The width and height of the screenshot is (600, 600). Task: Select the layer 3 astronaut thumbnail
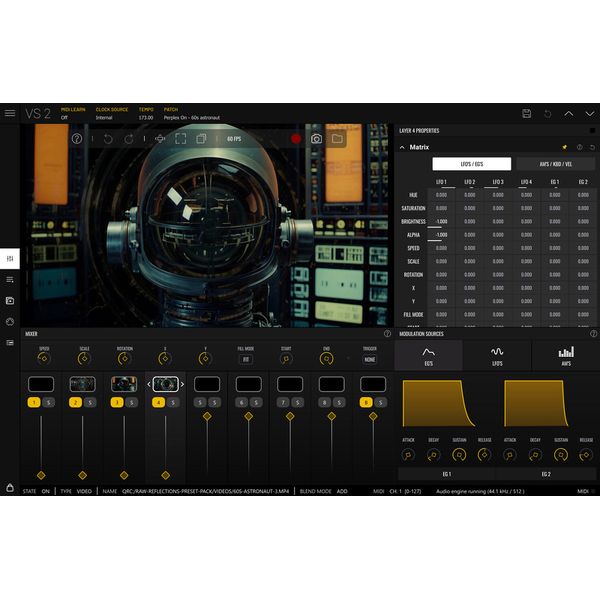click(x=124, y=384)
